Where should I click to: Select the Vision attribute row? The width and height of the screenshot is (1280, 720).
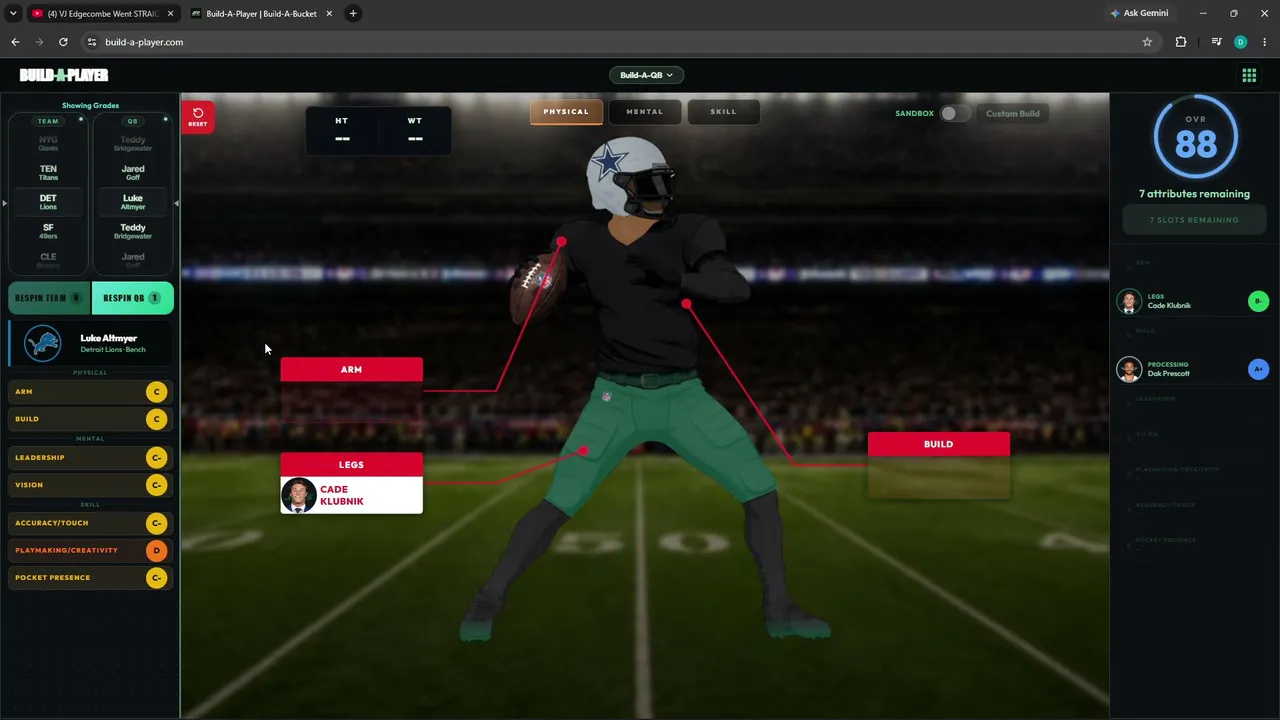coord(90,485)
